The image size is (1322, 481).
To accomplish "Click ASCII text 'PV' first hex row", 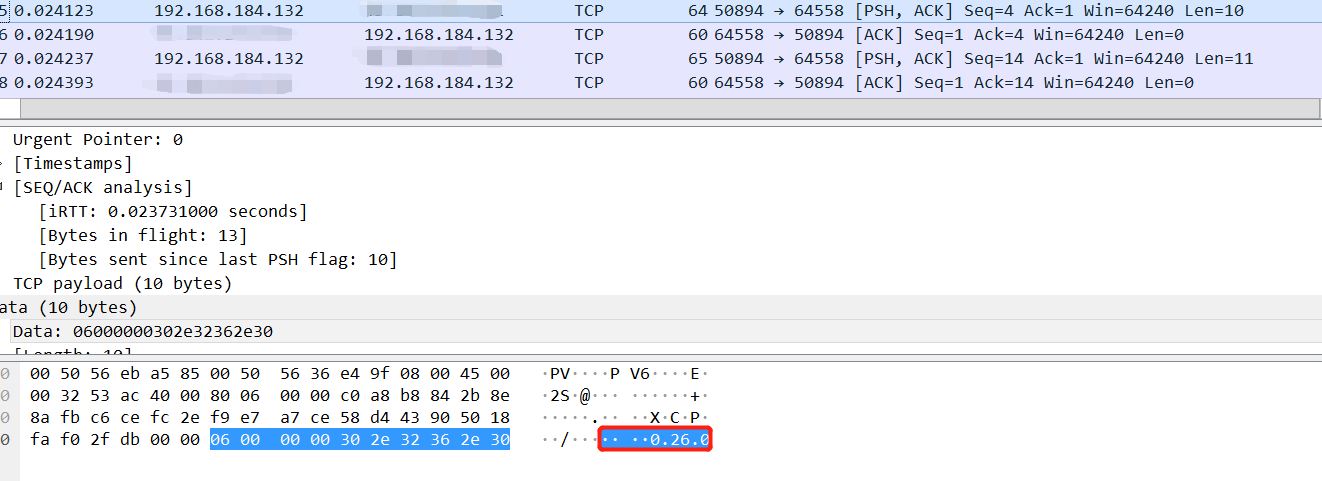I will pyautogui.click(x=560, y=373).
